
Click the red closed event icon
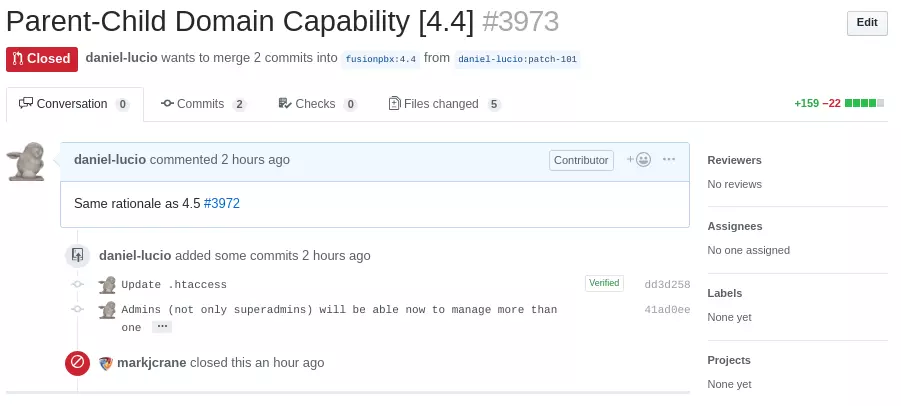tap(77, 363)
